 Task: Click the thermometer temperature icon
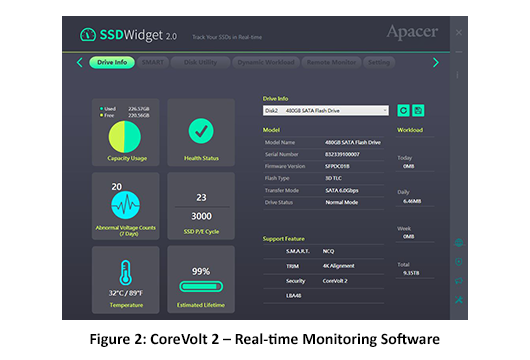click(x=125, y=273)
